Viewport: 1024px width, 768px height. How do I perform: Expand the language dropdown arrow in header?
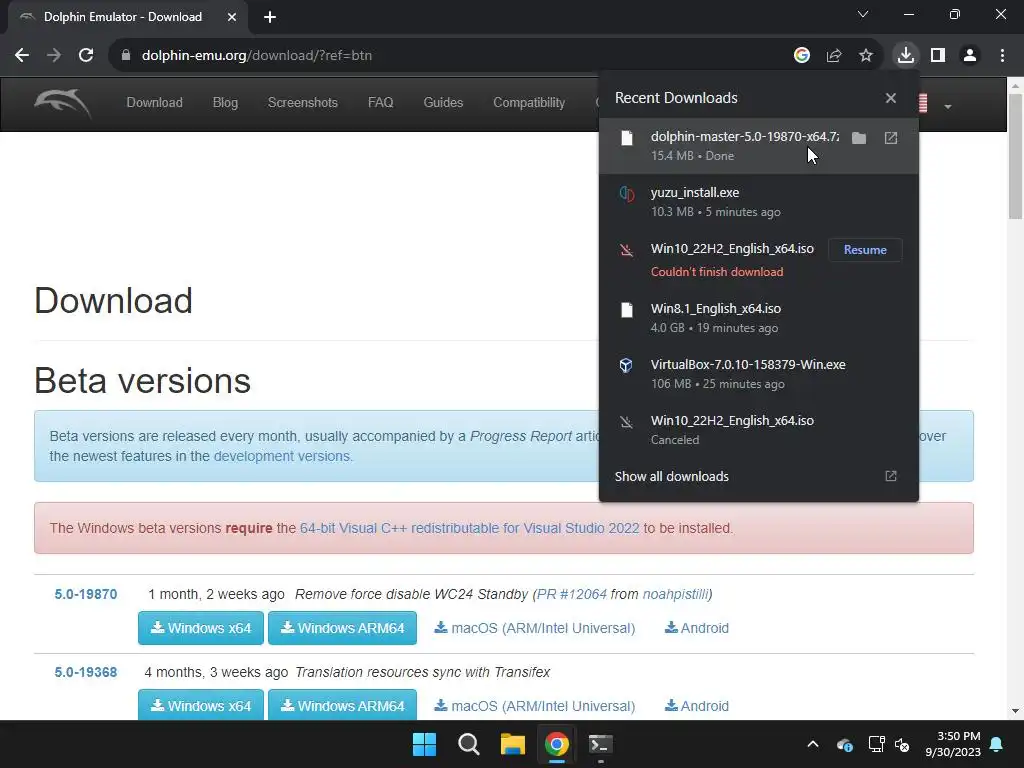948,106
